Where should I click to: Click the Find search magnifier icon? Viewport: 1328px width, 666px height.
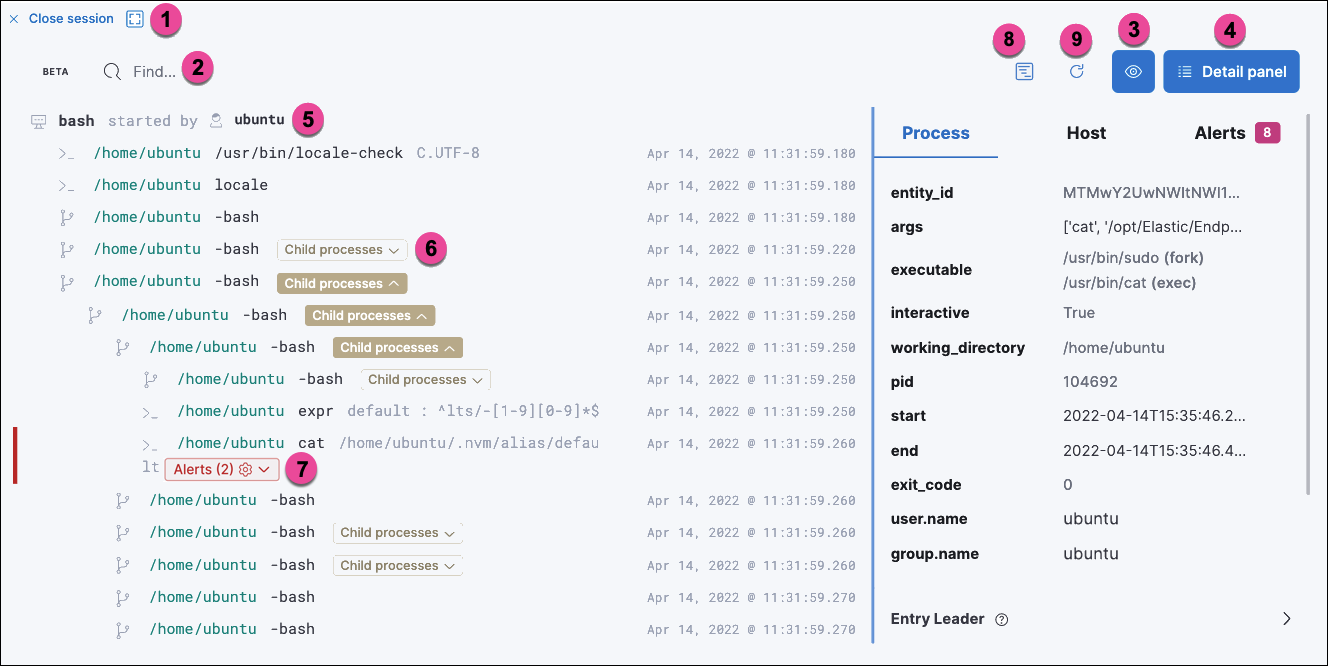pyautogui.click(x=110, y=71)
